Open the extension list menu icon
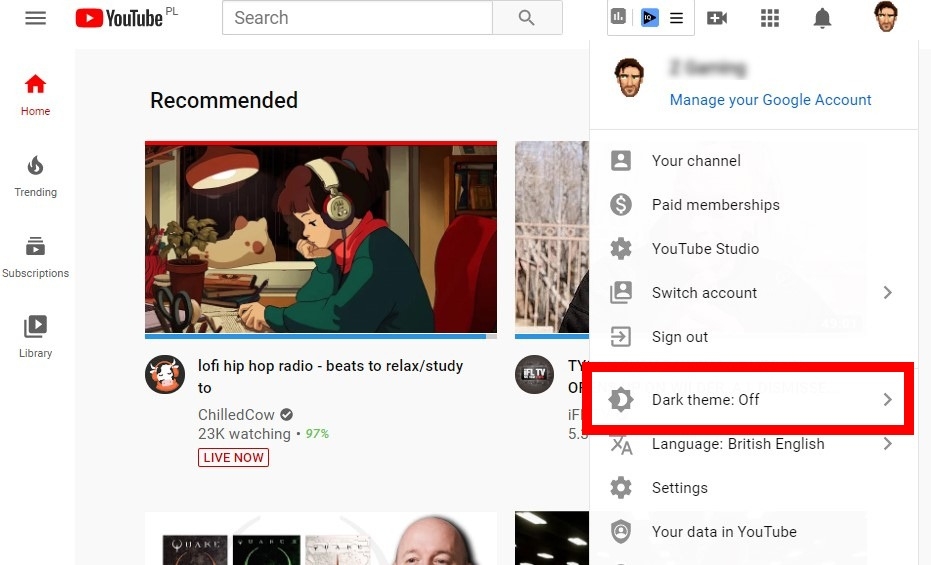The height and width of the screenshot is (565, 931). 676,18
